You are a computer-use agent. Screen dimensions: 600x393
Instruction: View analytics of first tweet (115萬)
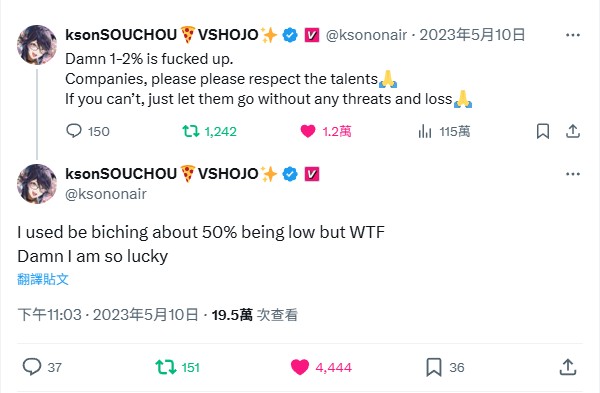(444, 131)
